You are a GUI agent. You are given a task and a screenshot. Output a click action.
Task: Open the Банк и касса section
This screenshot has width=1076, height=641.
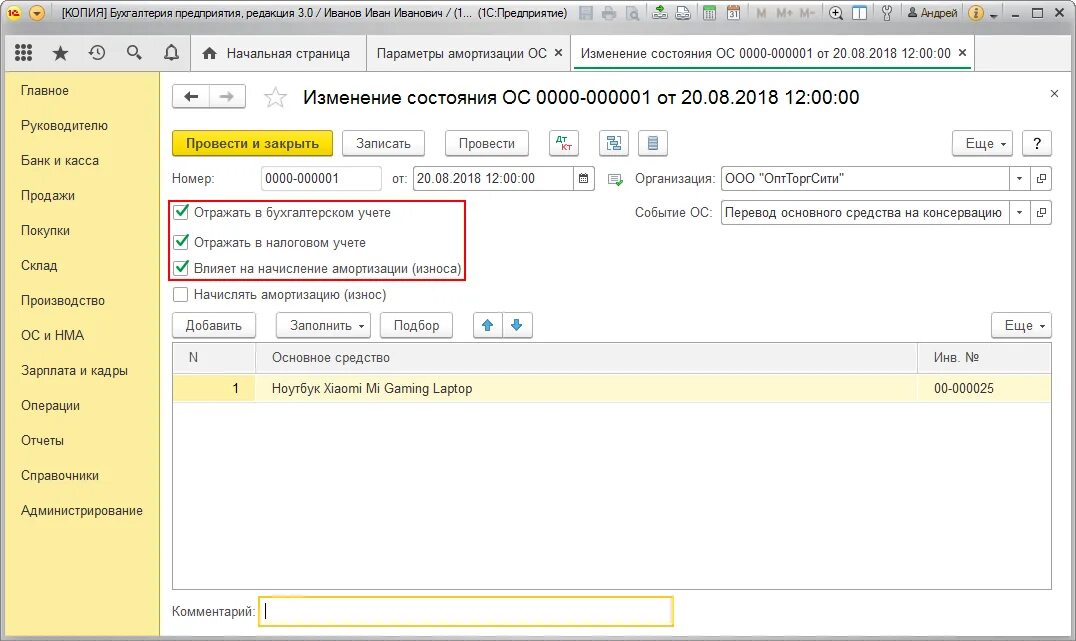[60, 161]
